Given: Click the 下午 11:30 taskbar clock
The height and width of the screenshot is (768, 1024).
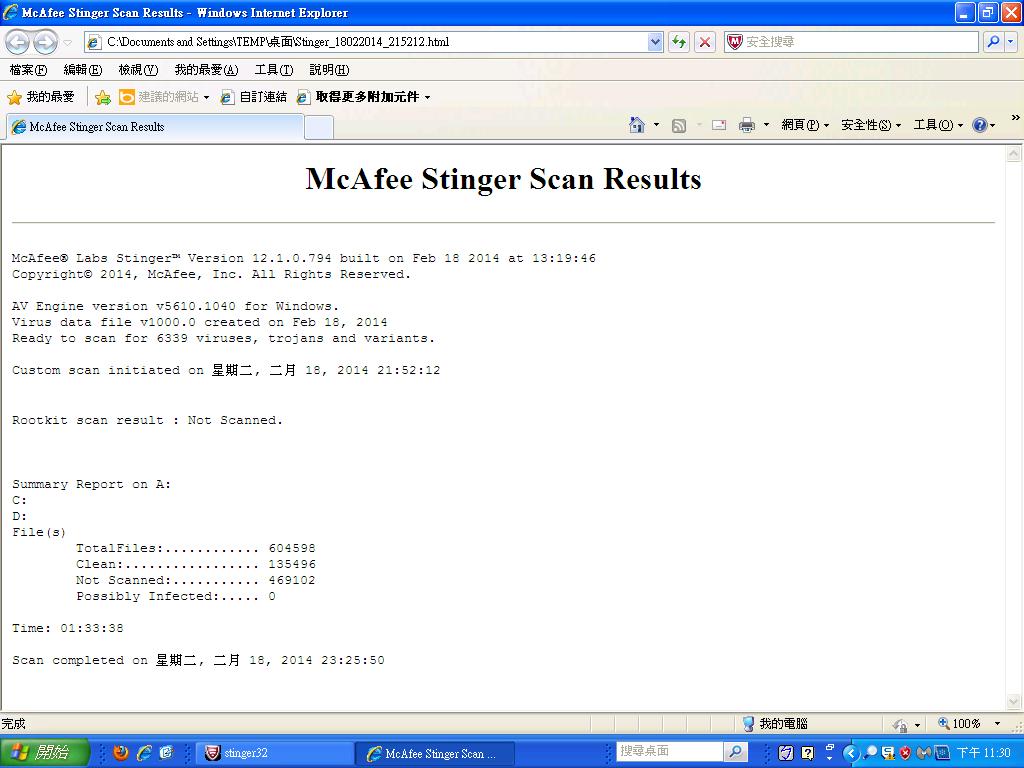Looking at the screenshot, I should tap(984, 753).
